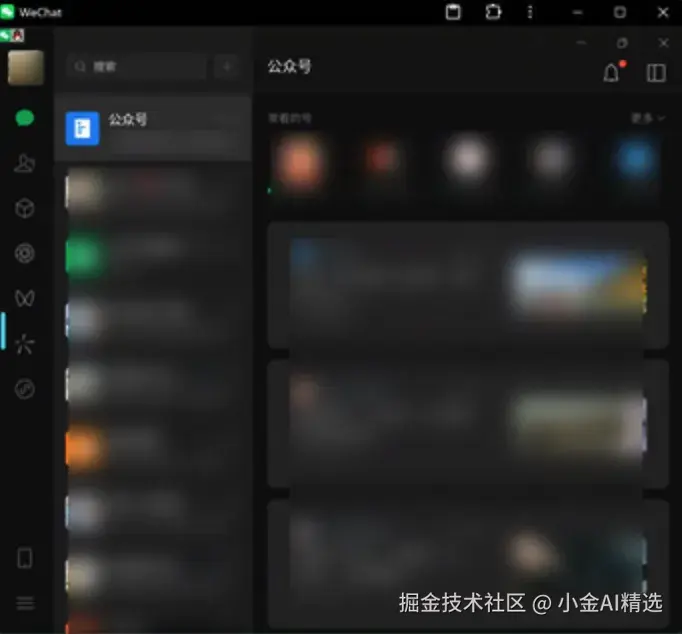
Task: Open the blue blurred account avatar
Action: [x=636, y=160]
